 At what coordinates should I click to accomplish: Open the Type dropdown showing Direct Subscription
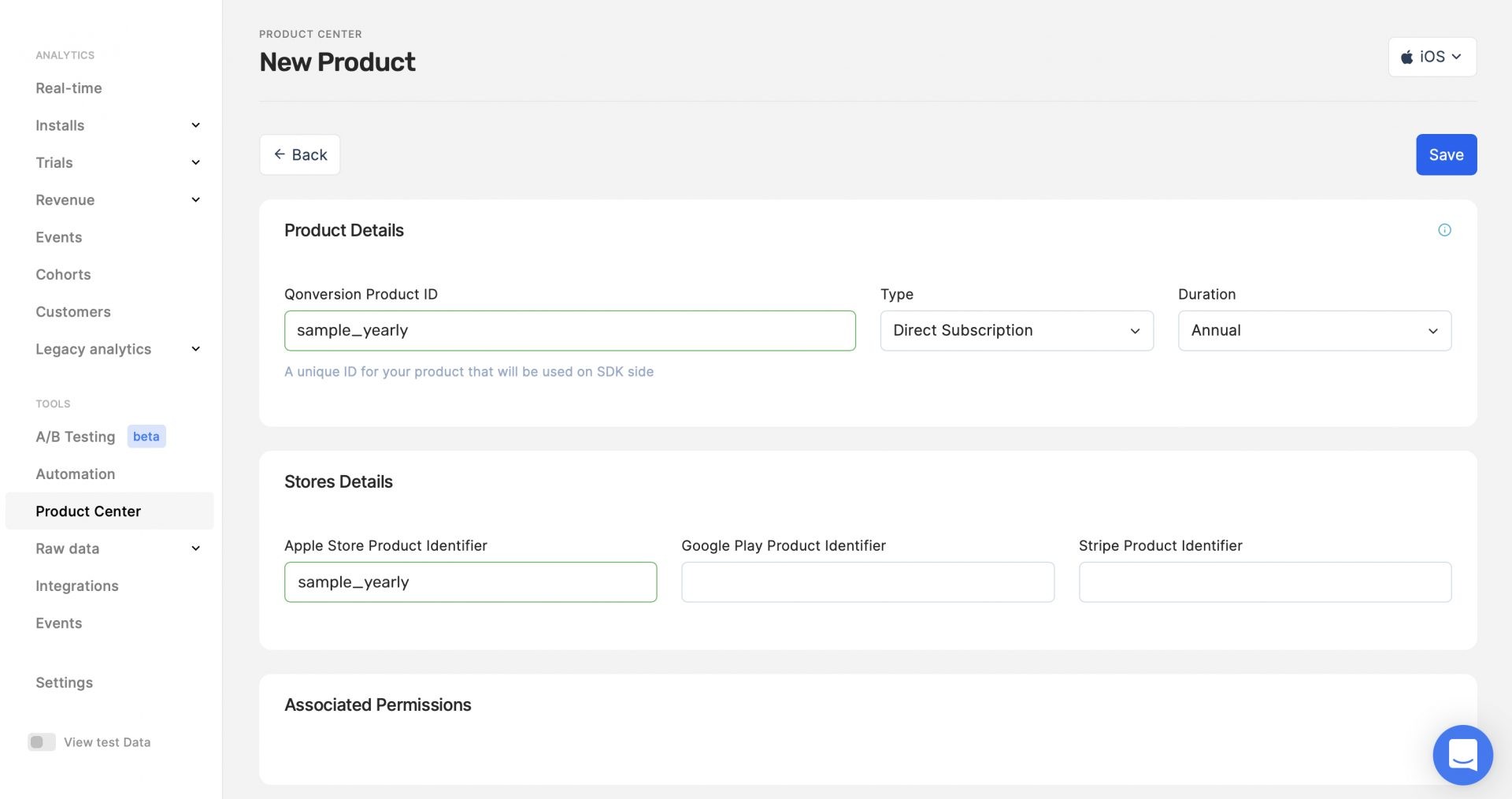1016,330
